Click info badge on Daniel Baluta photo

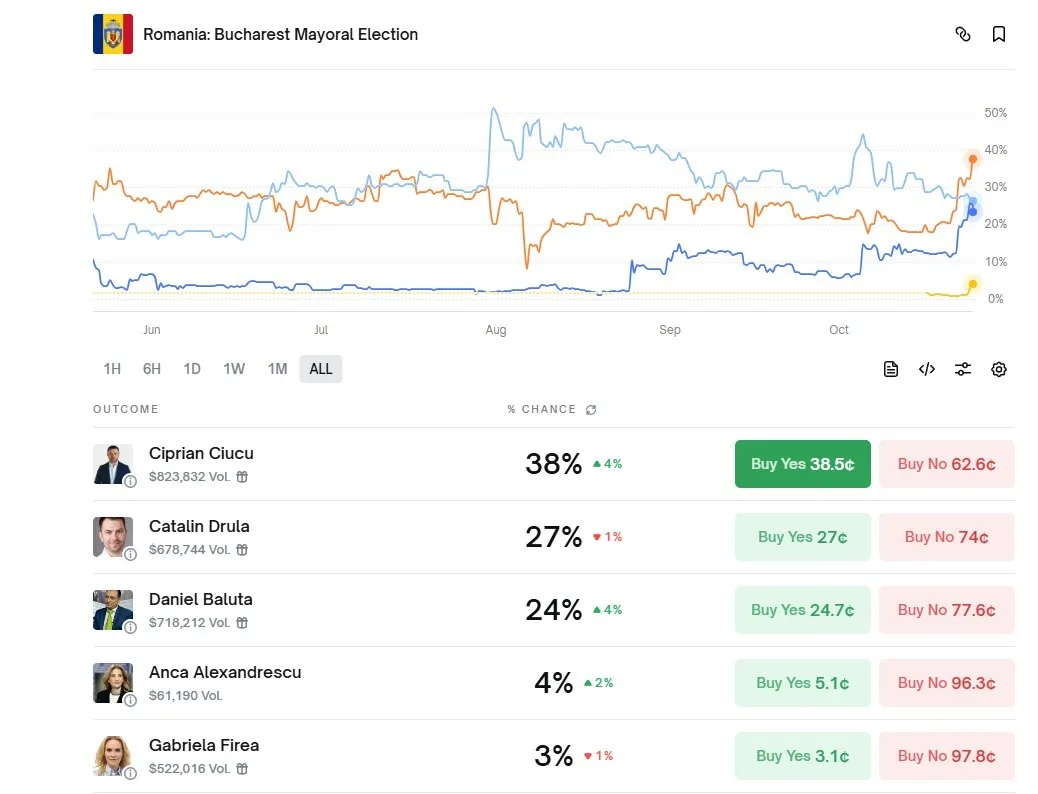point(130,627)
